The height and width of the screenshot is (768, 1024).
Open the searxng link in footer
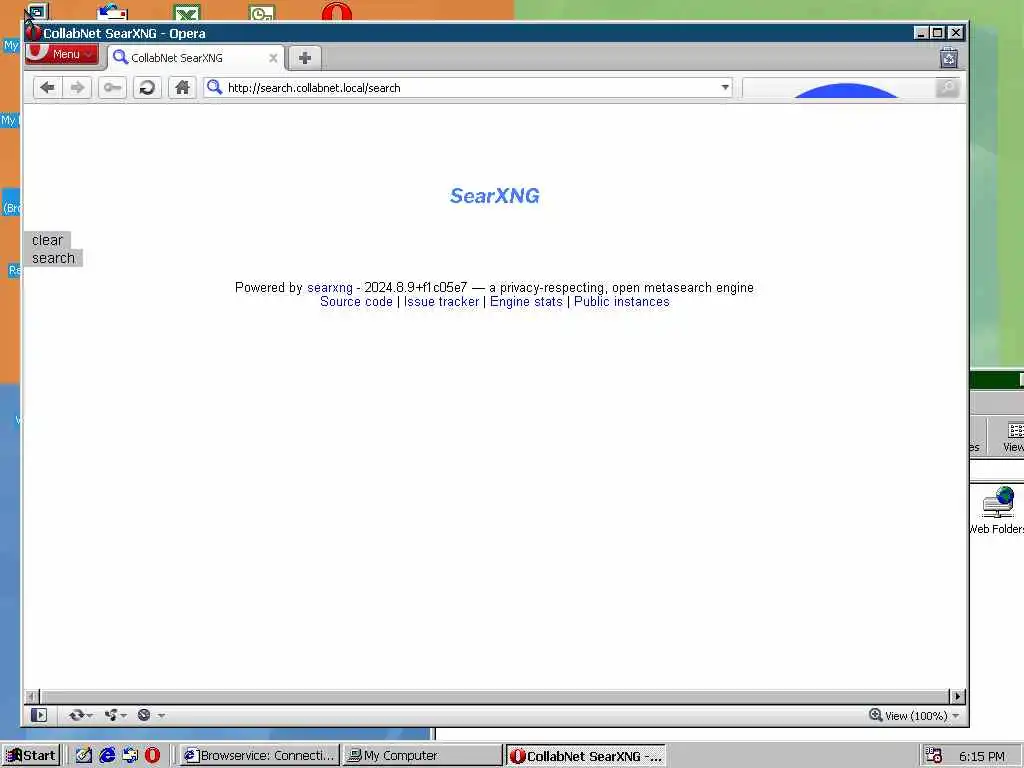(x=330, y=287)
